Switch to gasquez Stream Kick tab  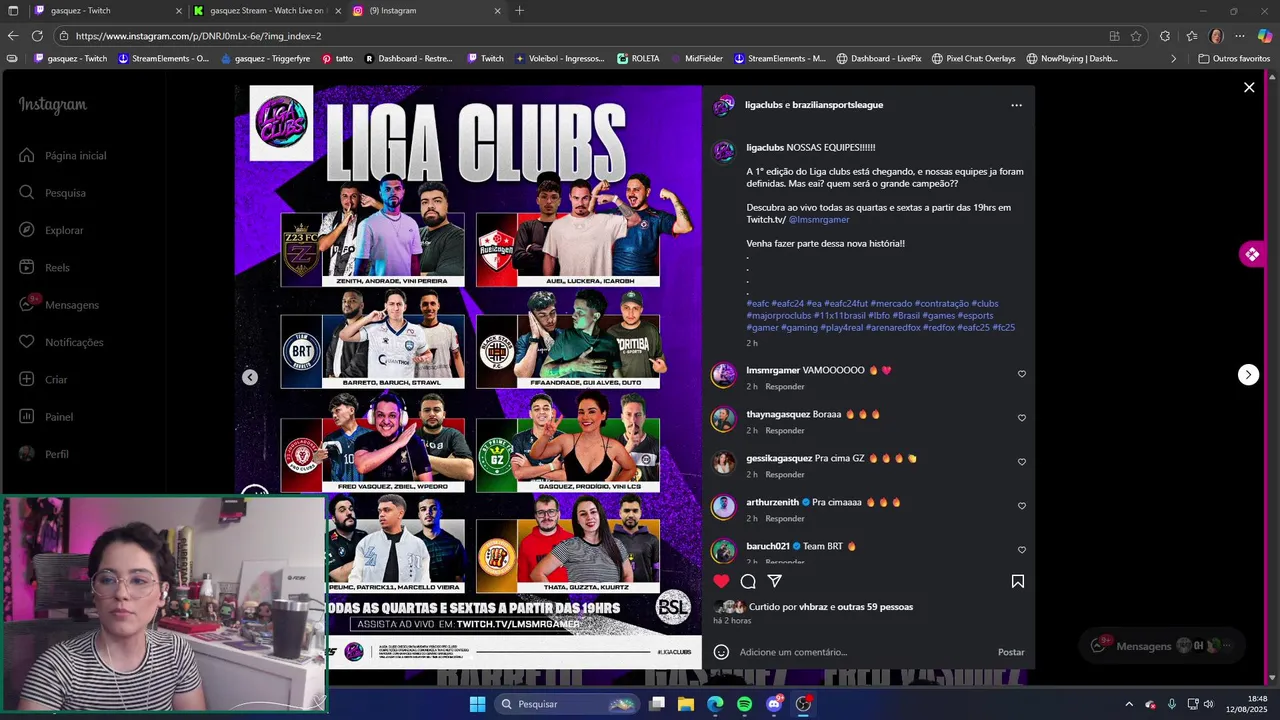tap(267, 11)
